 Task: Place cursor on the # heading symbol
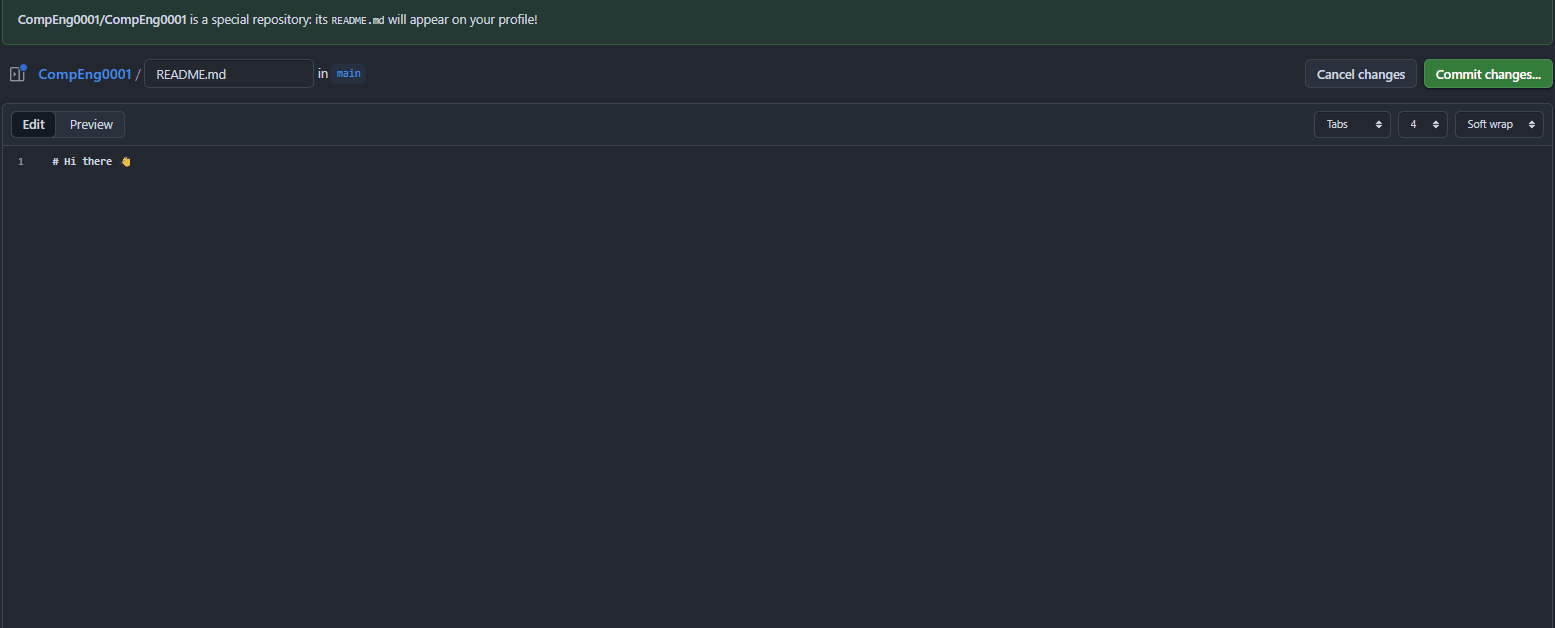[55, 162]
